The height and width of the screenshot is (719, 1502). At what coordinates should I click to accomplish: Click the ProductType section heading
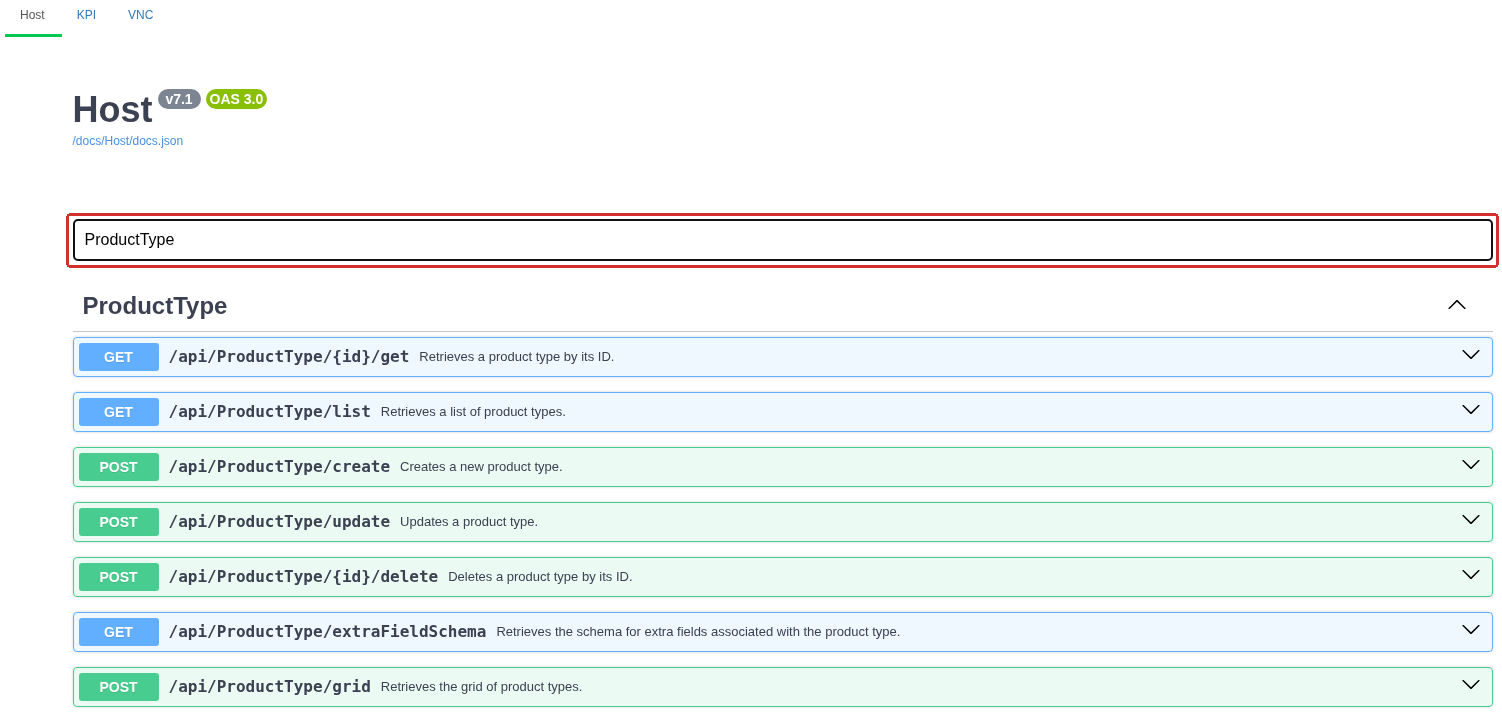click(x=155, y=306)
